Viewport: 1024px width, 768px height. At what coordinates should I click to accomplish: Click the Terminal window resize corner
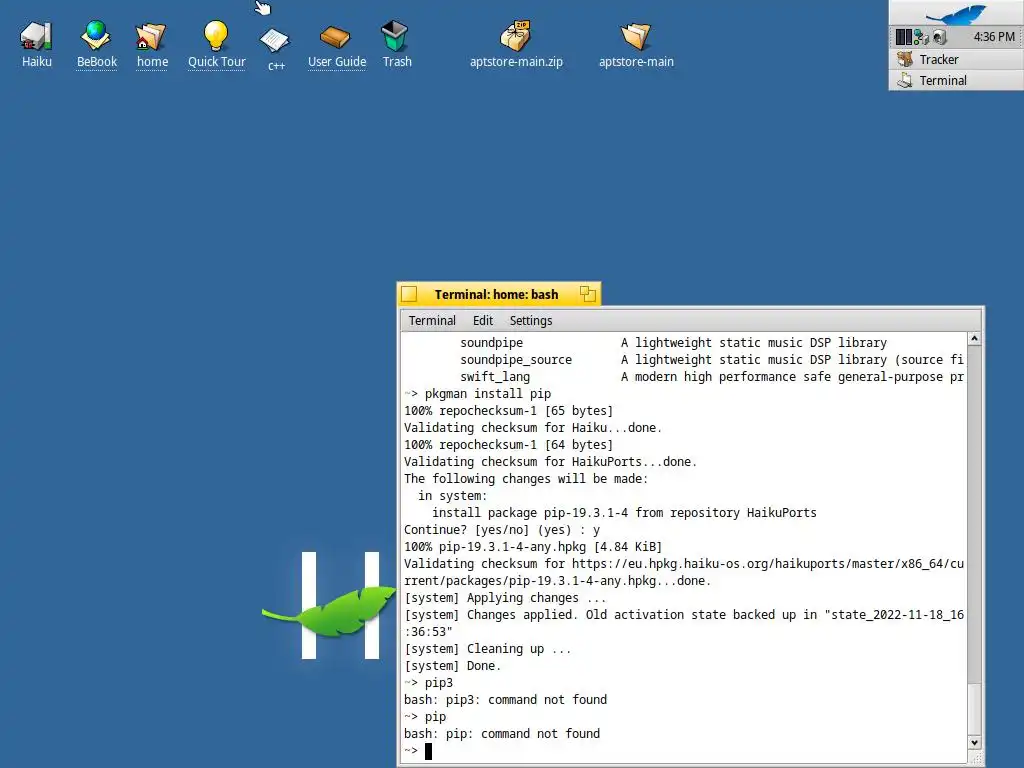coord(974,758)
